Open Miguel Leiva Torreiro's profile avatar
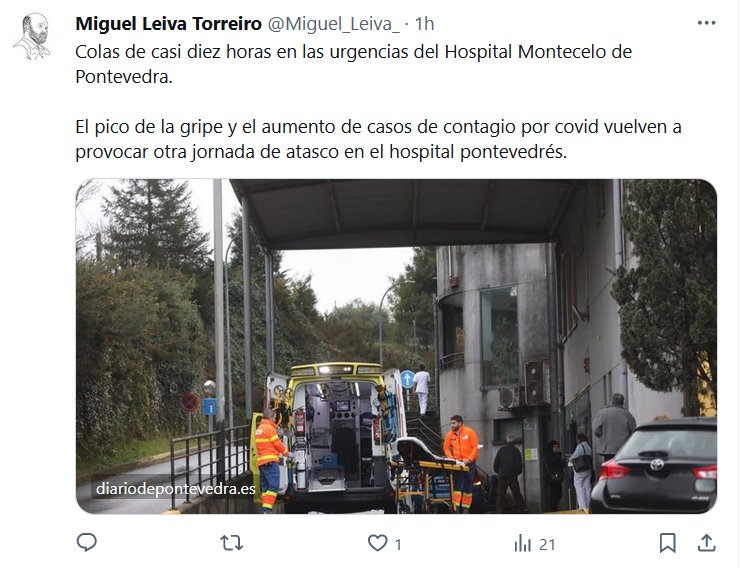Screen dimensions: 740x568 tap(32, 36)
